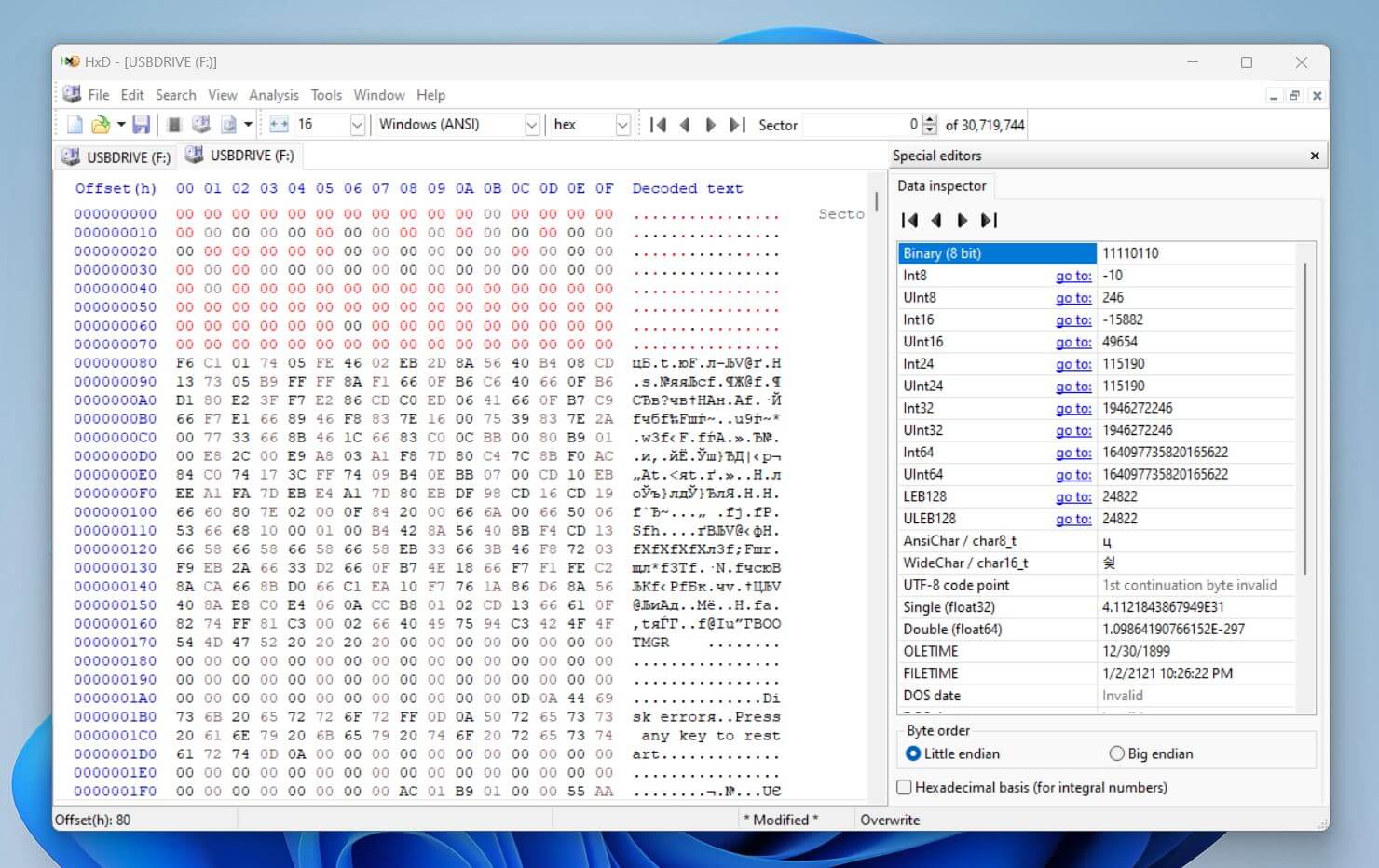Open main memory with the RAM icon
The height and width of the screenshot is (868, 1379).
click(200, 124)
